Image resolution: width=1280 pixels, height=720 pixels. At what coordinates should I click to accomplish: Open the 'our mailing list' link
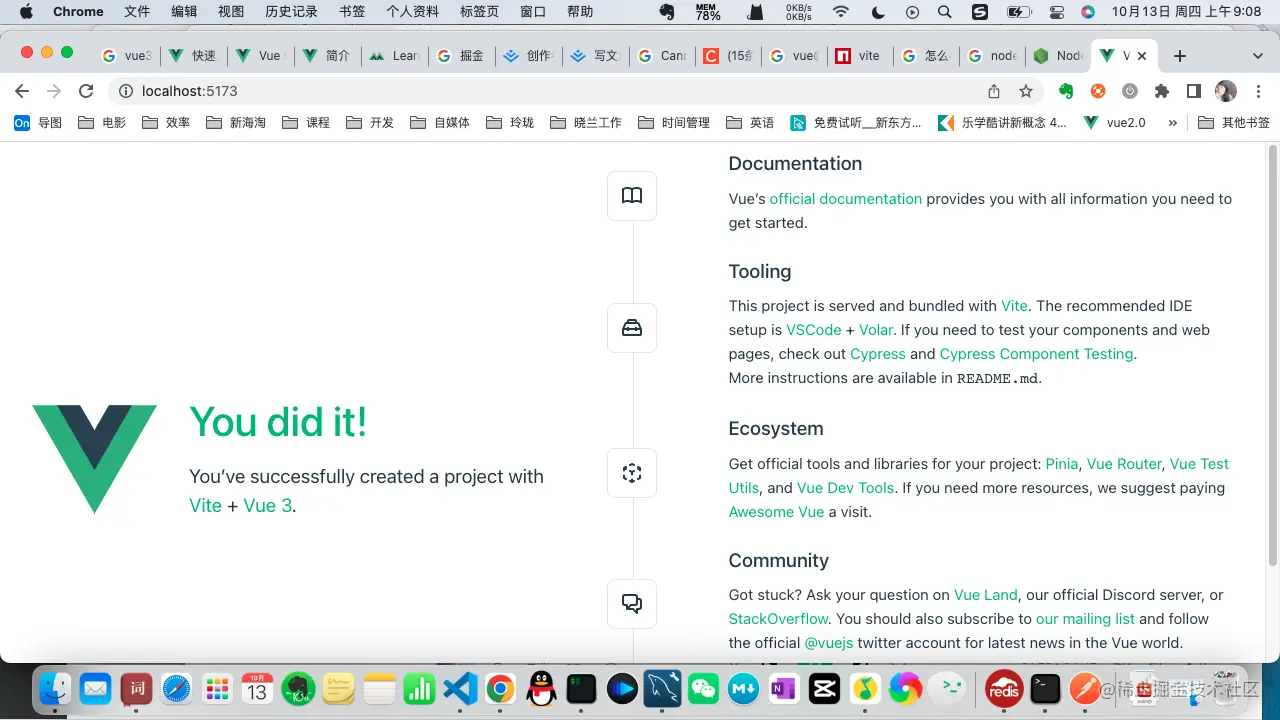[x=1085, y=619]
